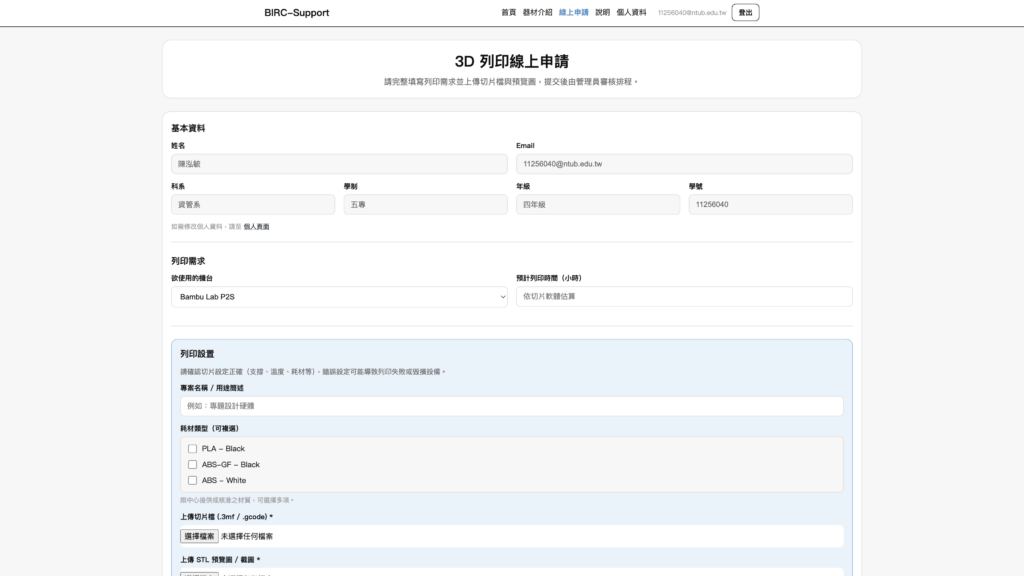Click the 學制 field showing 五專
The image size is (1024, 576).
[x=425, y=204]
